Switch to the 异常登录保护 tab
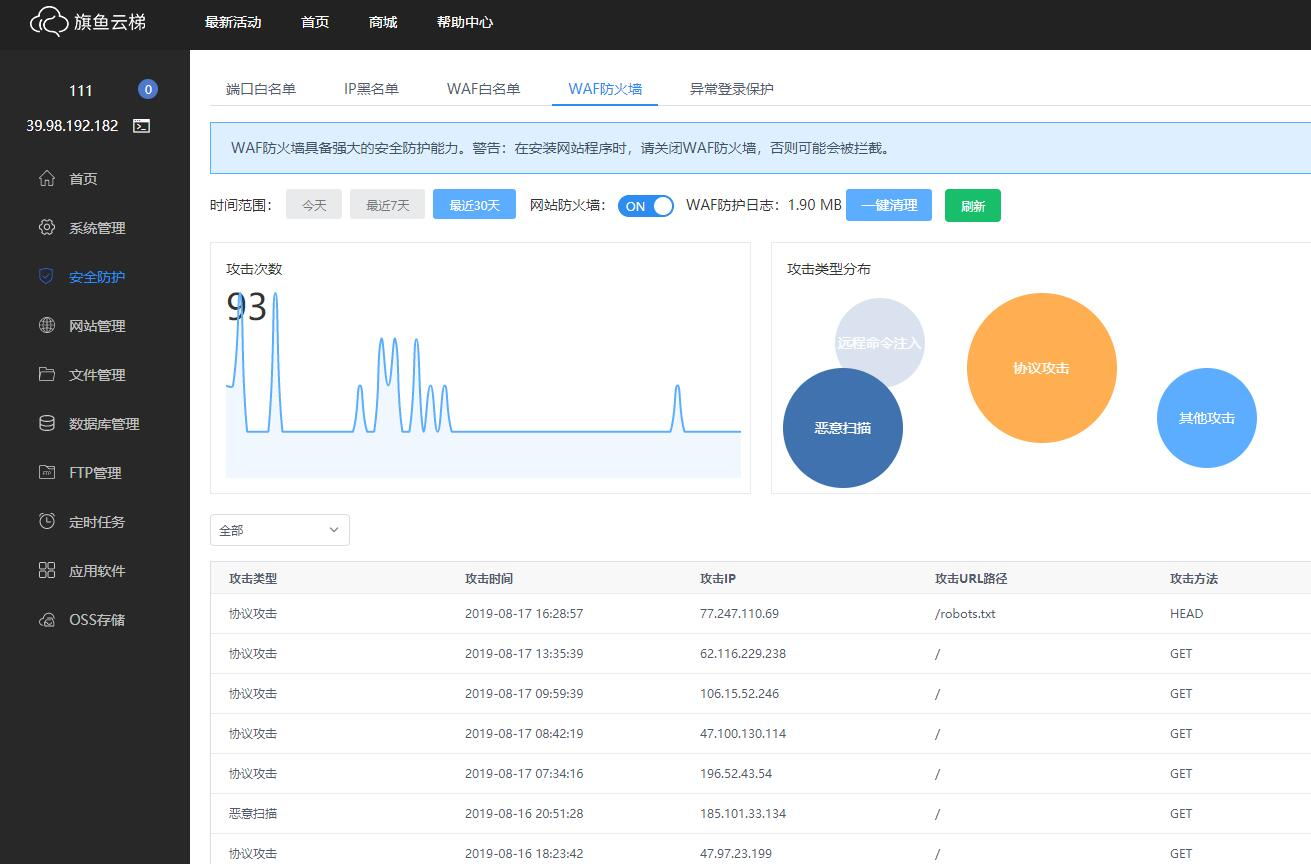Viewport: 1311px width, 864px height. point(731,88)
